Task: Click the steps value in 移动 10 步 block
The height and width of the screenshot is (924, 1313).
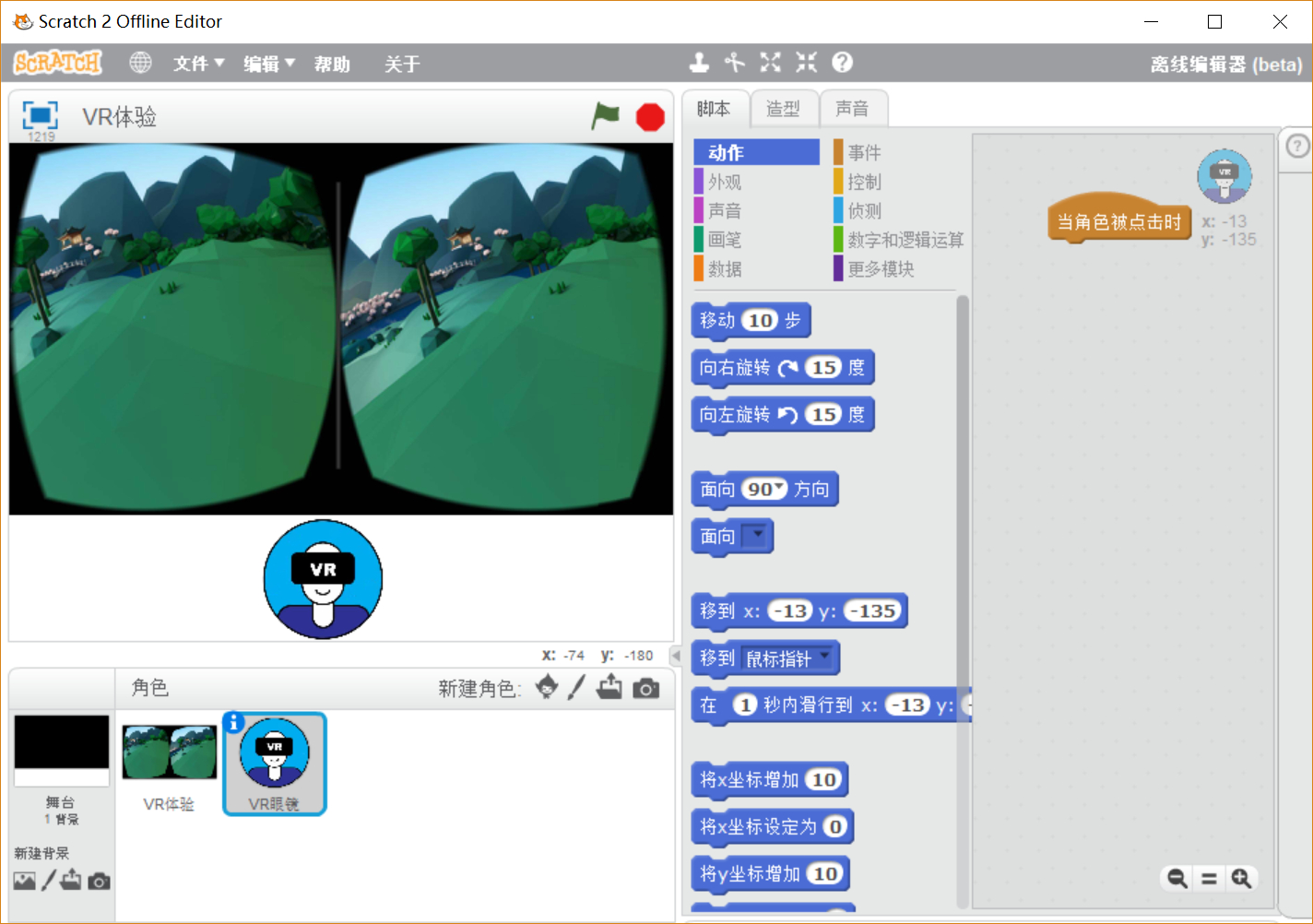Action: pos(761,320)
